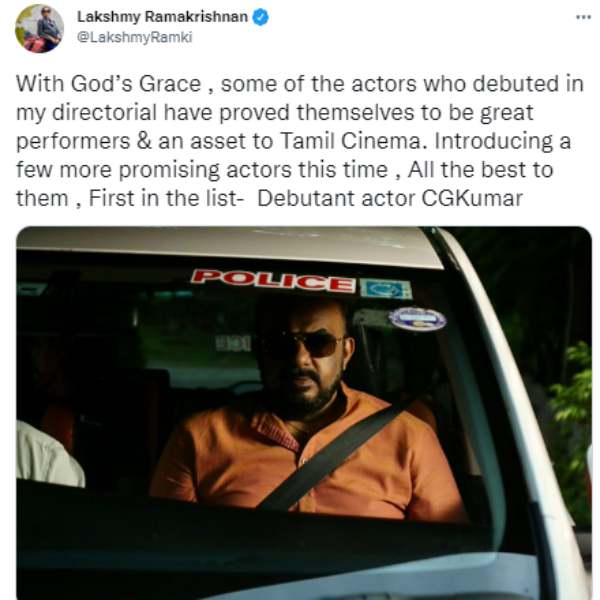
Task: Open the attached police car photo
Action: [x=304, y=413]
